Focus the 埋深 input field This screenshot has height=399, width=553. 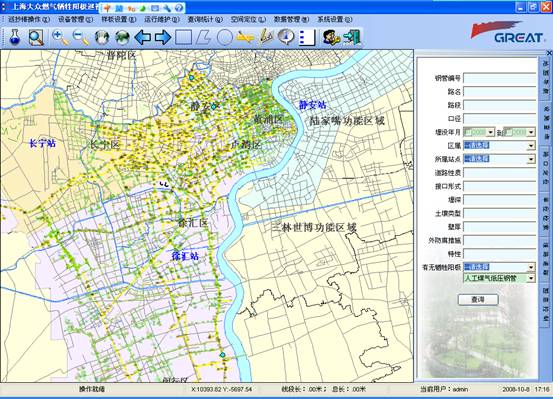click(x=500, y=200)
